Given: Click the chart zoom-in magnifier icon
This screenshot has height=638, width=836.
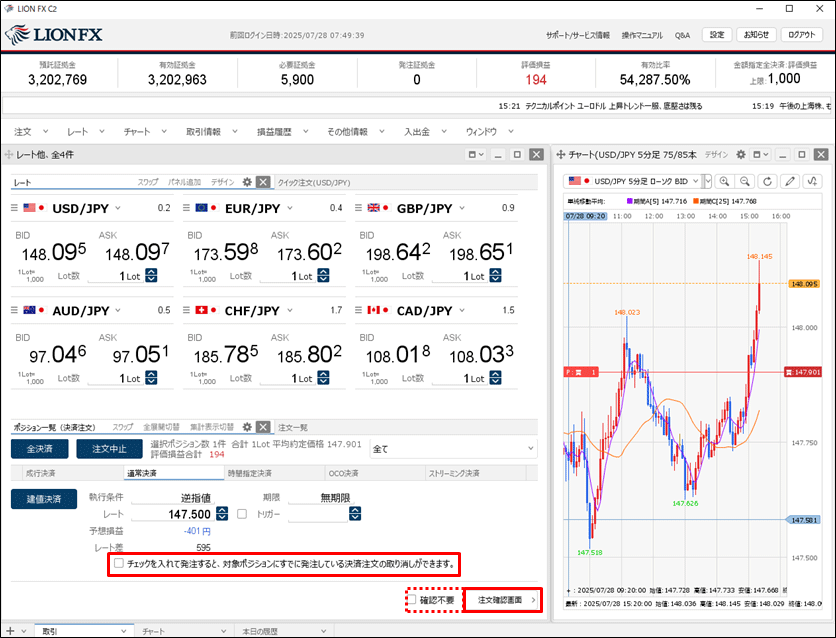Looking at the screenshot, I should point(725,181).
